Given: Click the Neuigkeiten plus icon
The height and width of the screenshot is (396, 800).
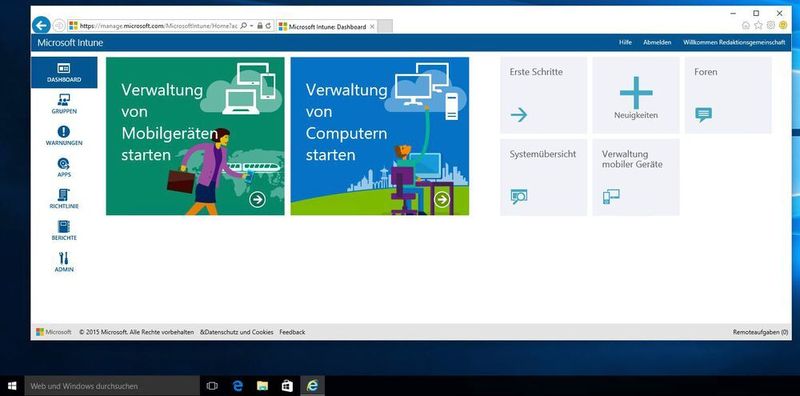Looking at the screenshot, I should [636, 93].
